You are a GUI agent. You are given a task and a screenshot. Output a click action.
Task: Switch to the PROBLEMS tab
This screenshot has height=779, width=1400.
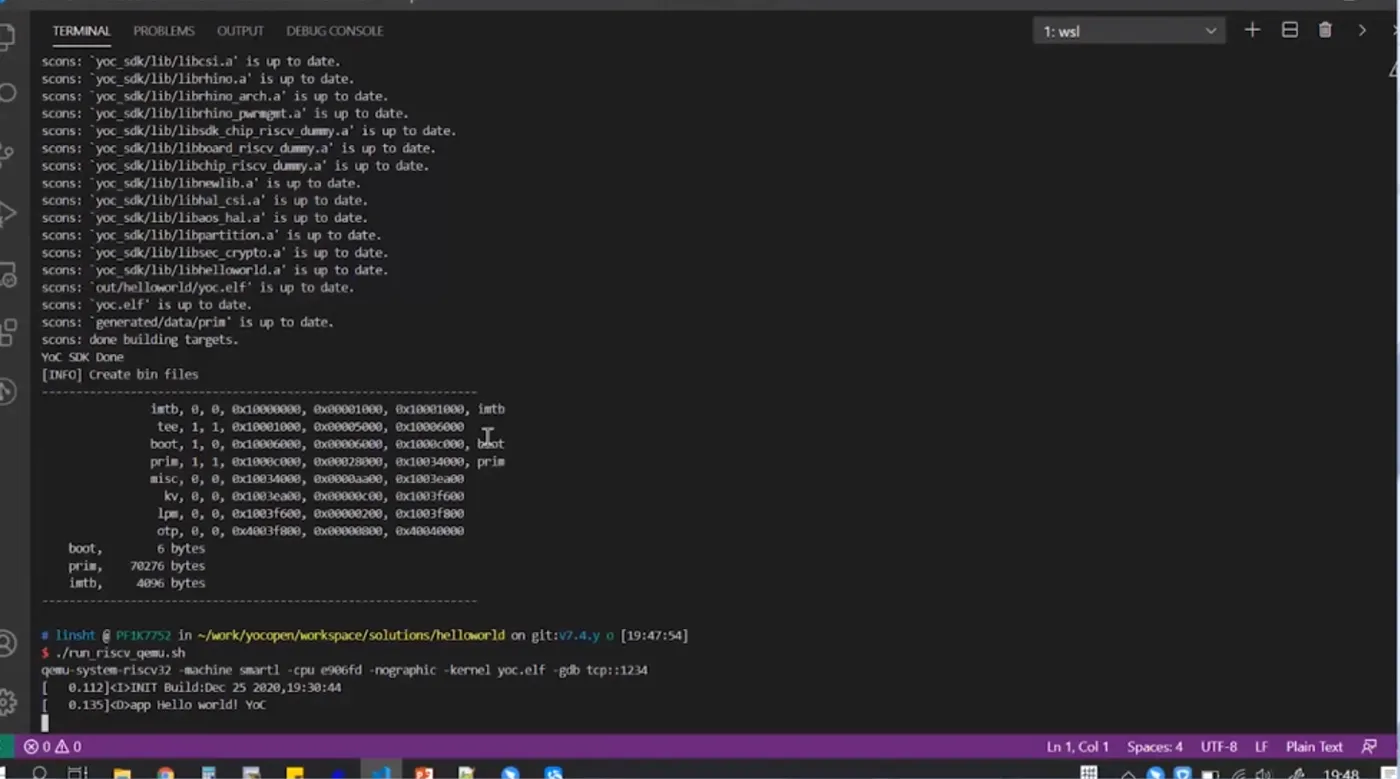164,31
